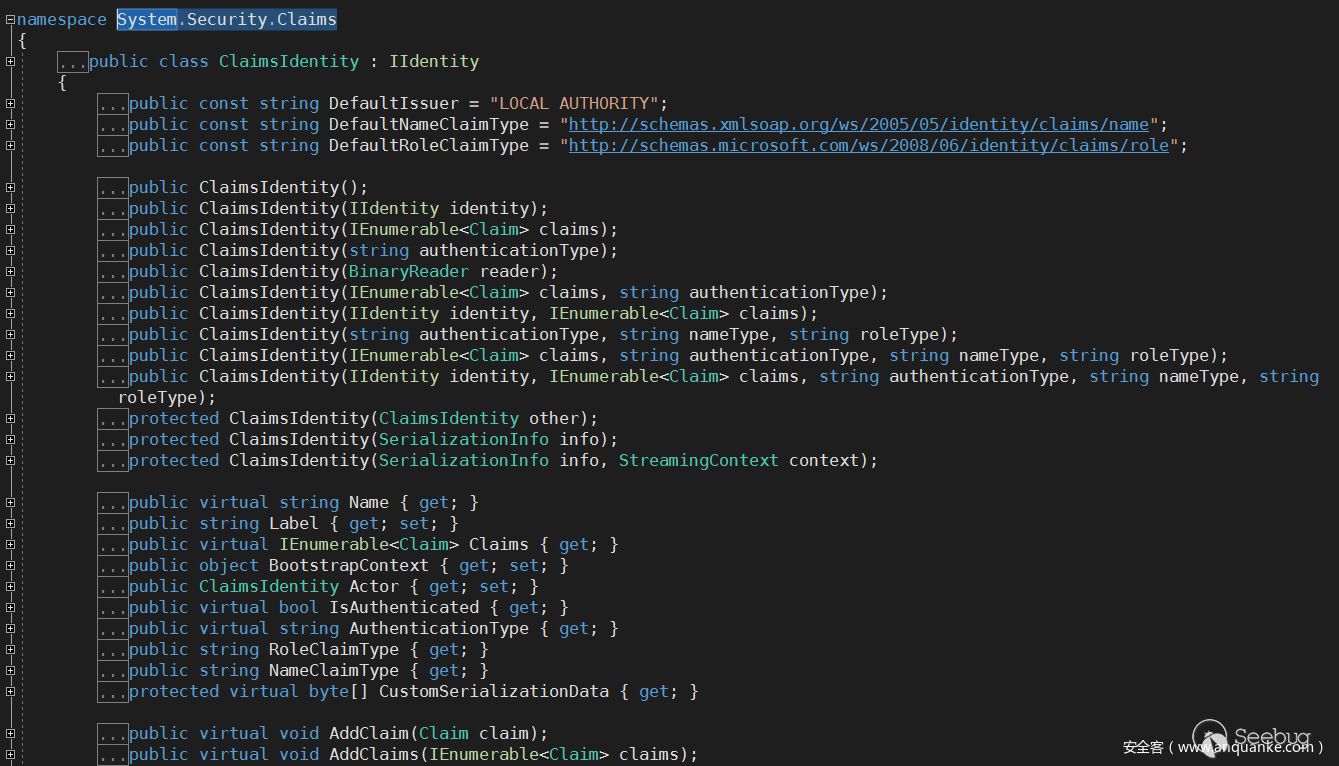Image resolution: width=1339 pixels, height=766 pixels.
Task: Expand margin plus beside CustomSerializationData property
Action: tap(9, 691)
